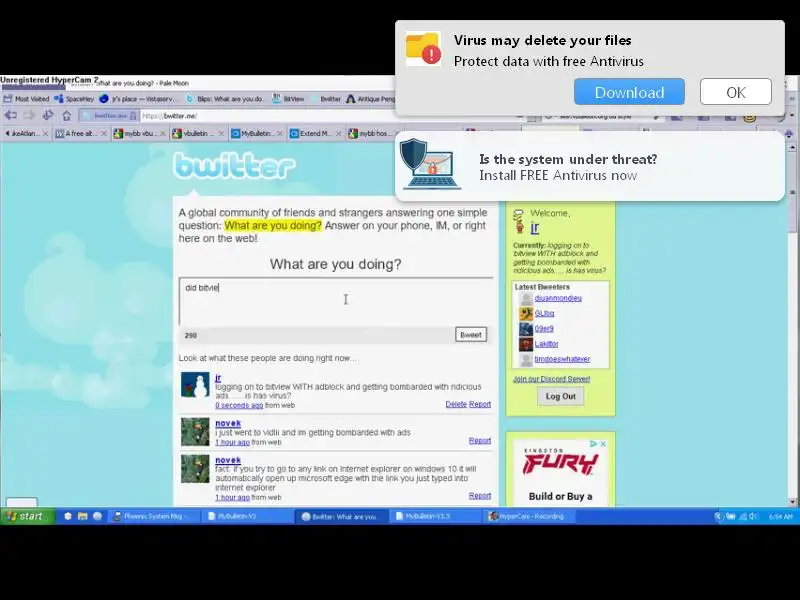Click the bwitter.me site identity button
The width and height of the screenshot is (800, 600).
click(109, 116)
